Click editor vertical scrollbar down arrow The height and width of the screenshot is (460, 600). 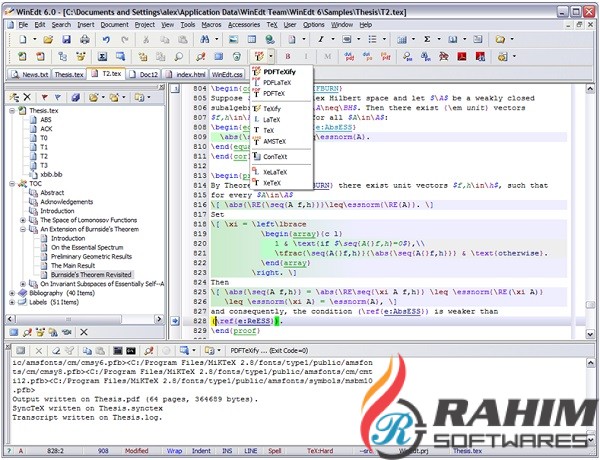click(x=590, y=334)
